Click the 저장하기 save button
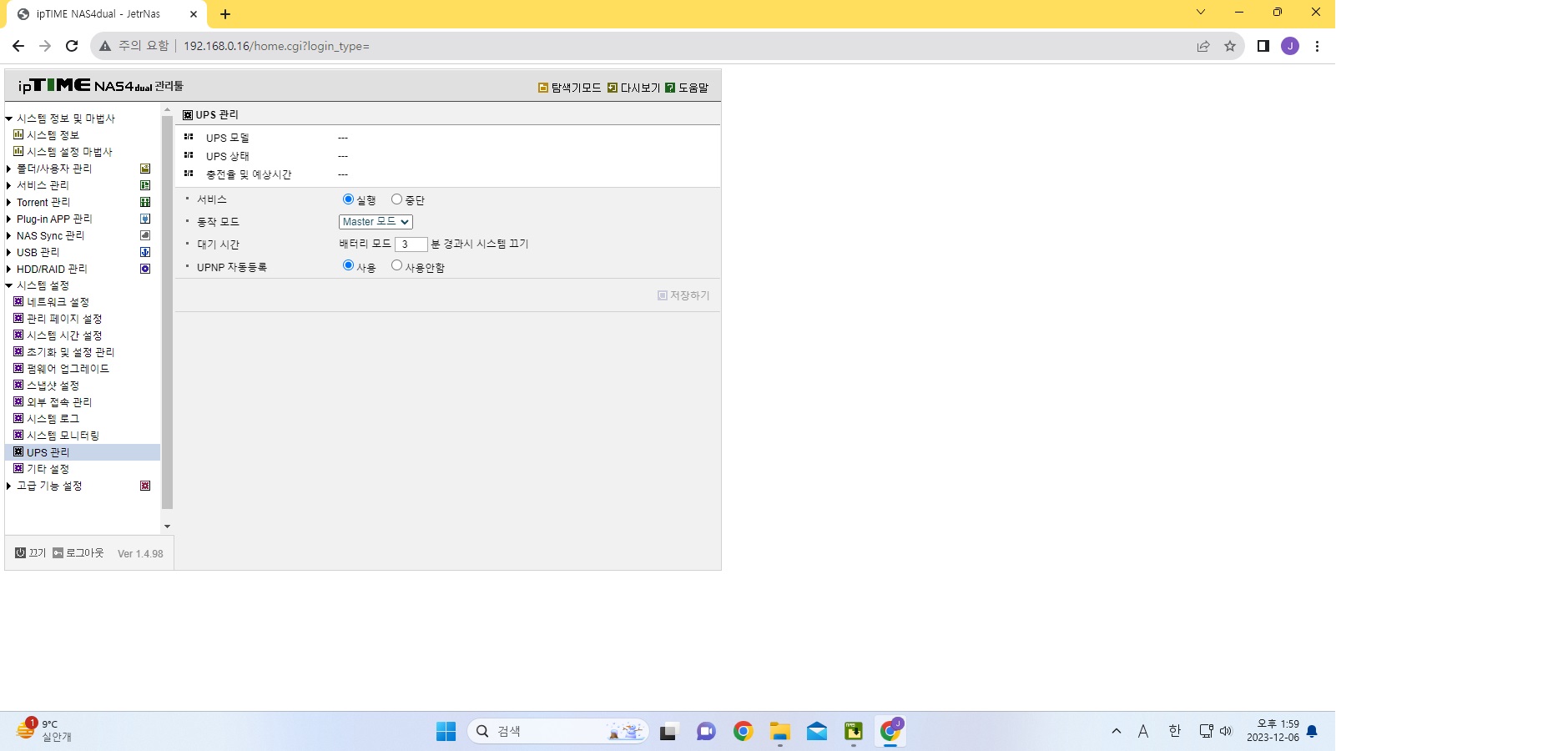The height and width of the screenshot is (751, 1568). 683,295
